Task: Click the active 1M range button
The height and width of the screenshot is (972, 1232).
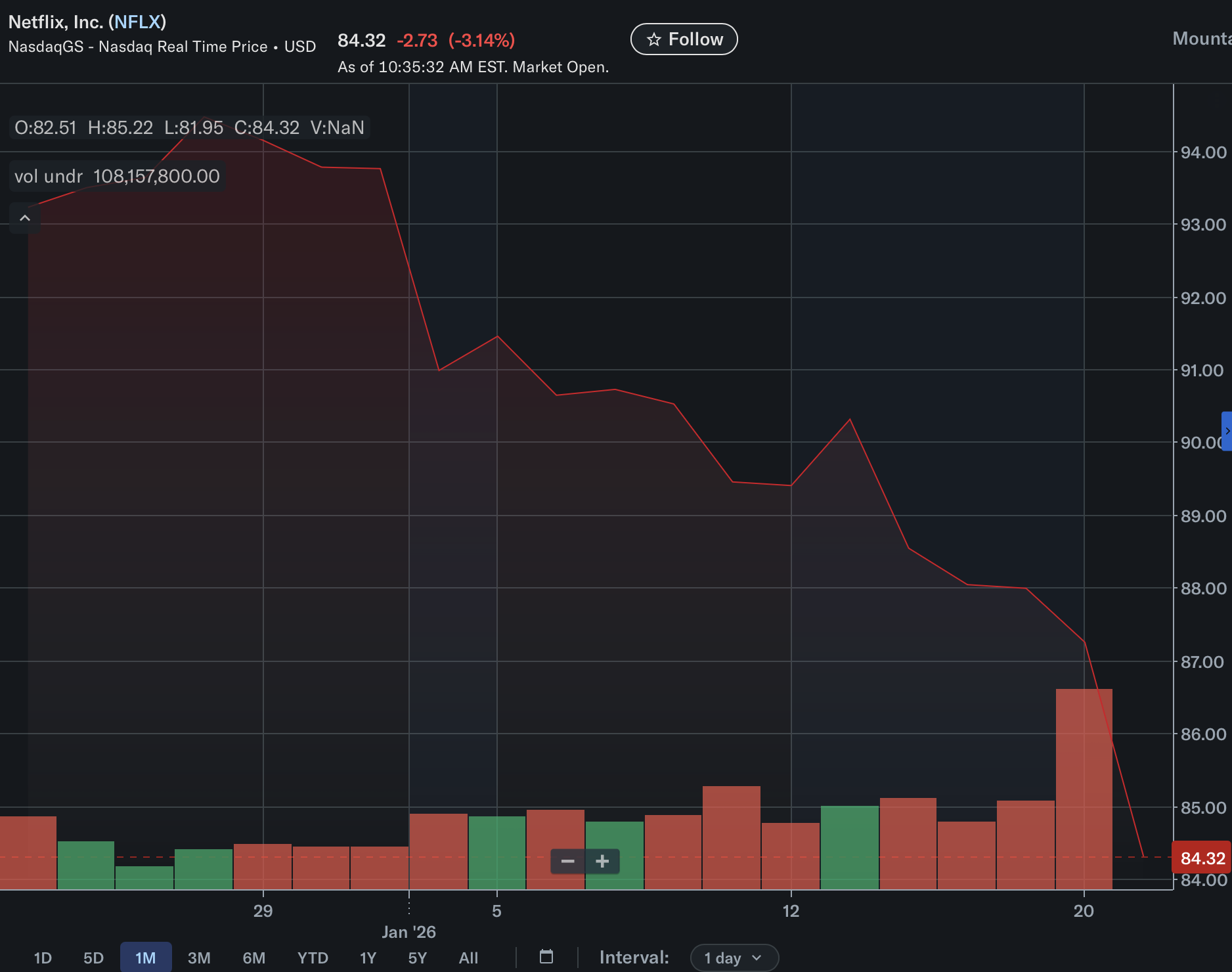Action: click(x=146, y=958)
